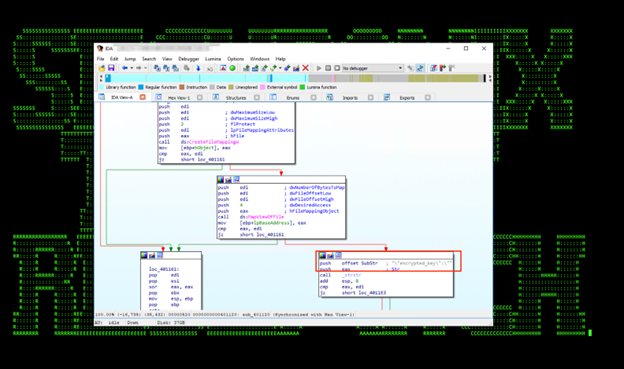Save the database with floppy icon

(111, 68)
